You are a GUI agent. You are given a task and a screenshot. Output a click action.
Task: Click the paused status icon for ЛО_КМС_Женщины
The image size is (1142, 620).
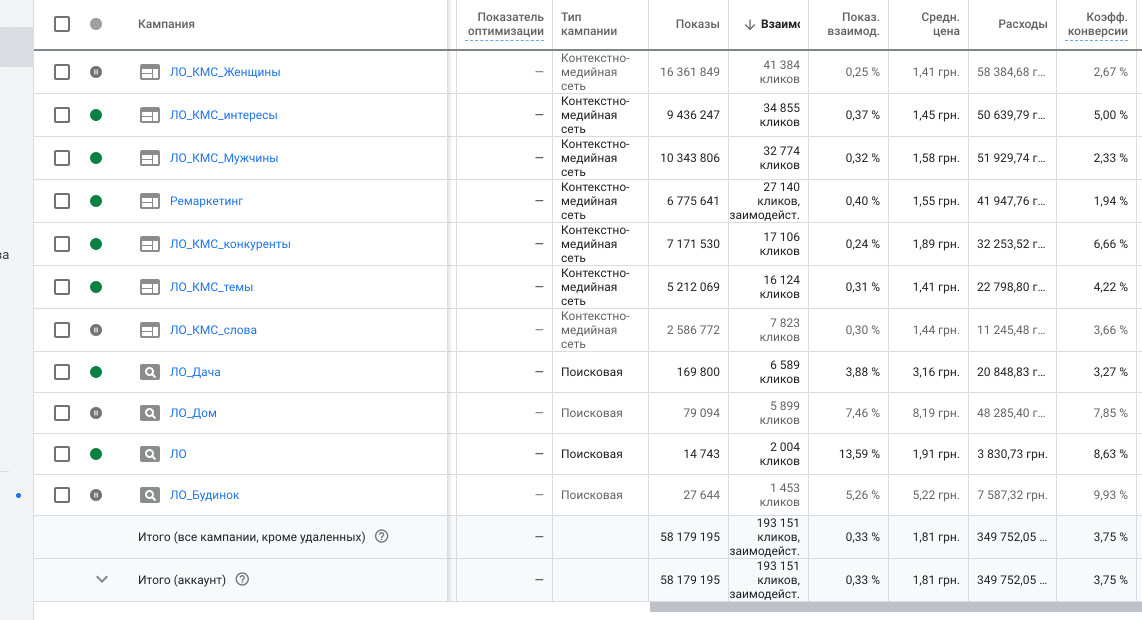[95, 72]
